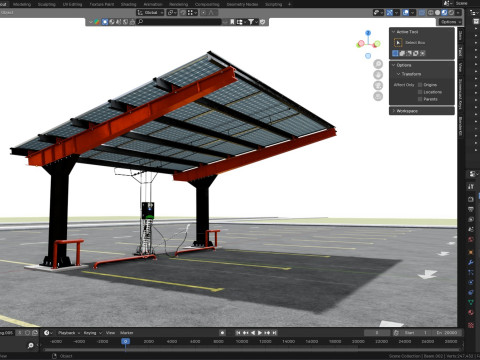Select rendered viewport shading
This screenshot has height=360, width=480.
click(x=451, y=13)
